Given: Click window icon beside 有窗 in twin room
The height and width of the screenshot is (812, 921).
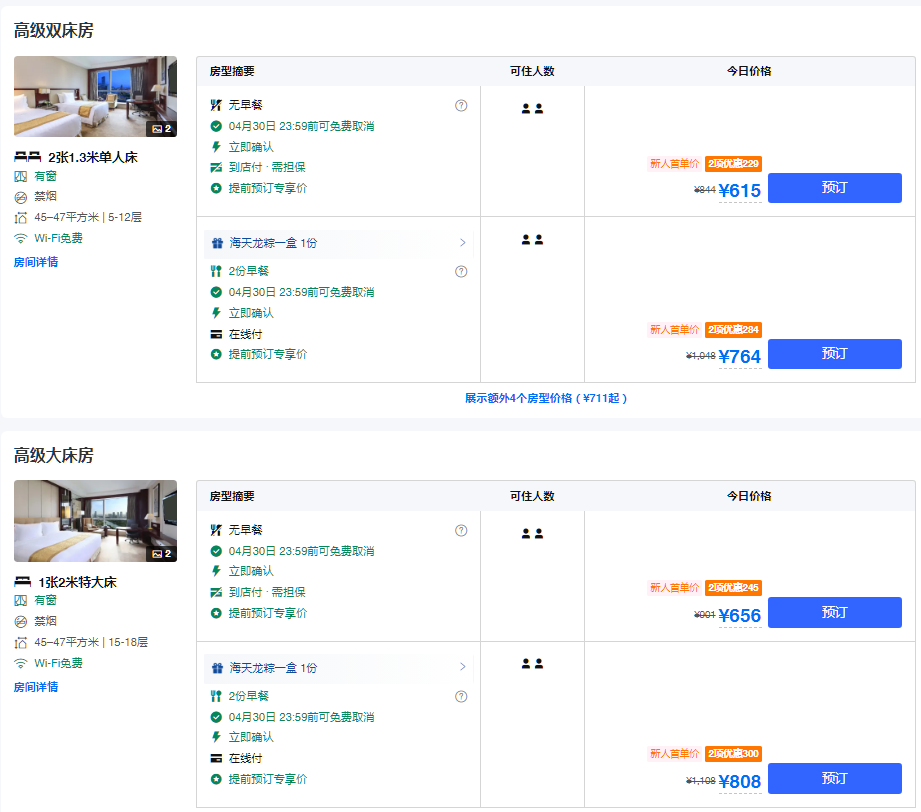Looking at the screenshot, I should 21,176.
